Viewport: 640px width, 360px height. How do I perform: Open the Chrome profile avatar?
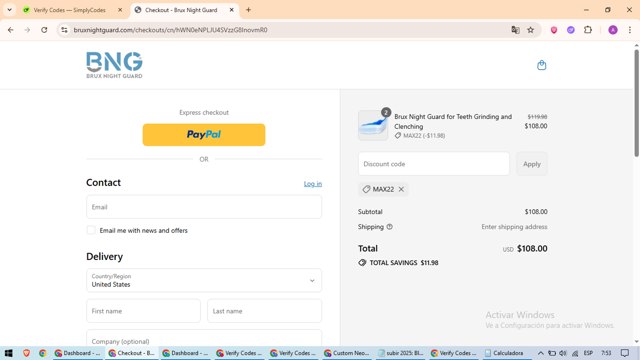[613, 30]
